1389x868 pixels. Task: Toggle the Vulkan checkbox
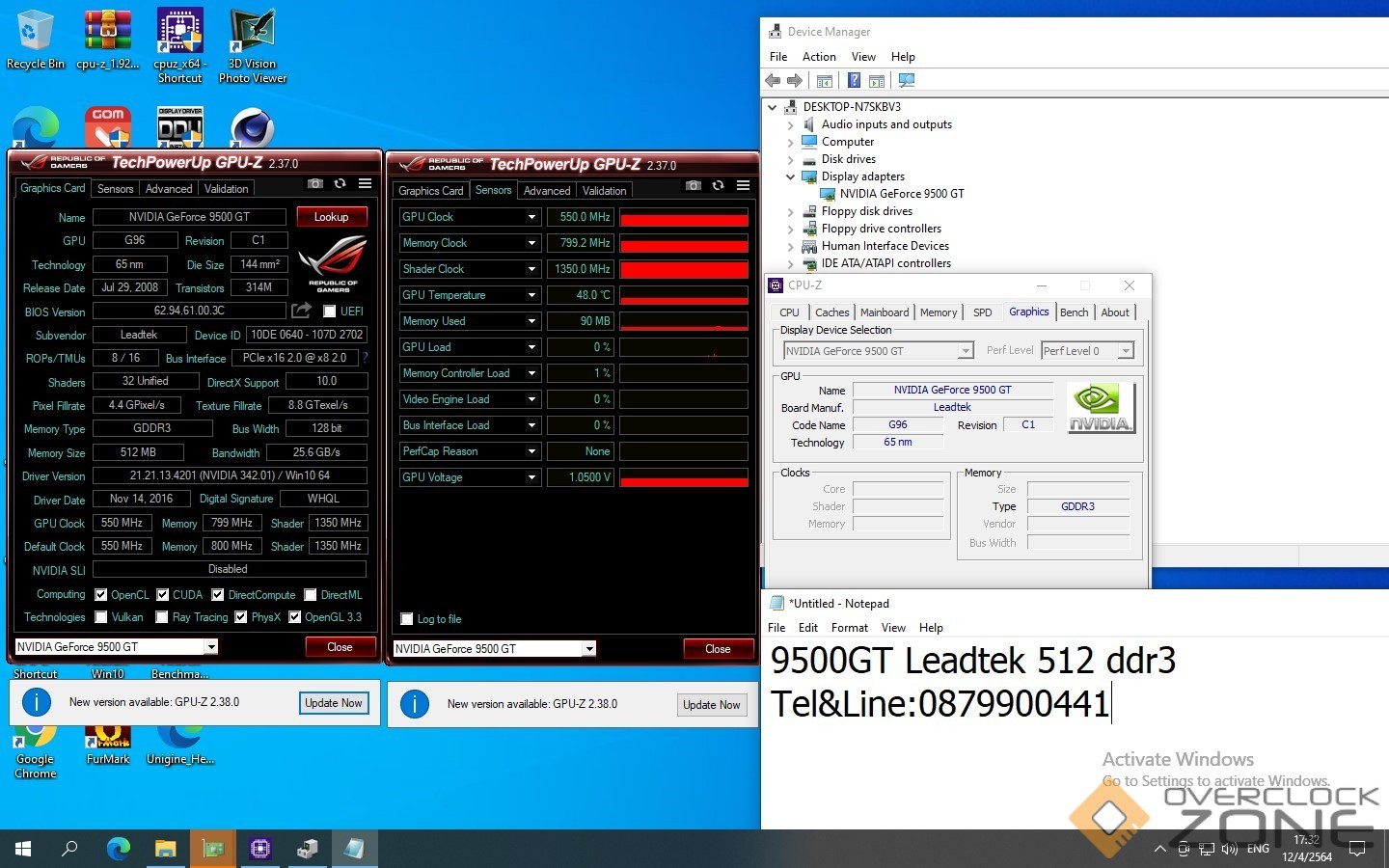[x=101, y=617]
